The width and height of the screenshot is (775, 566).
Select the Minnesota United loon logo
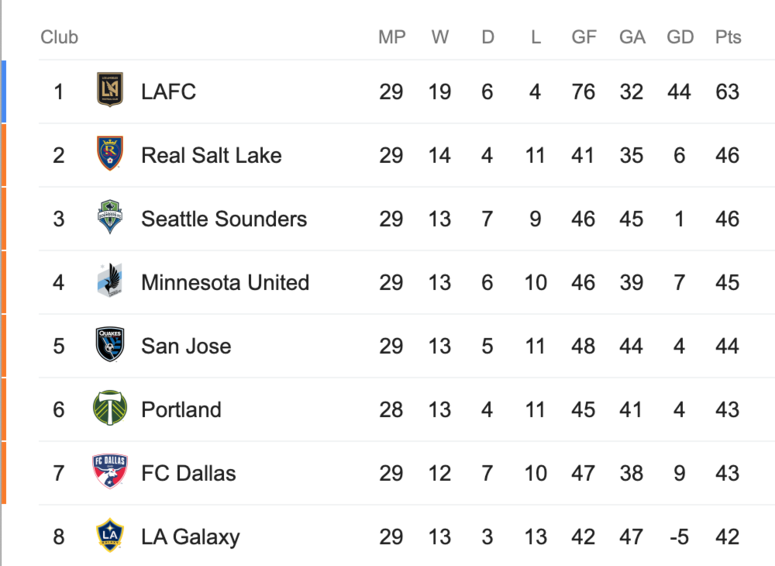click(x=110, y=280)
